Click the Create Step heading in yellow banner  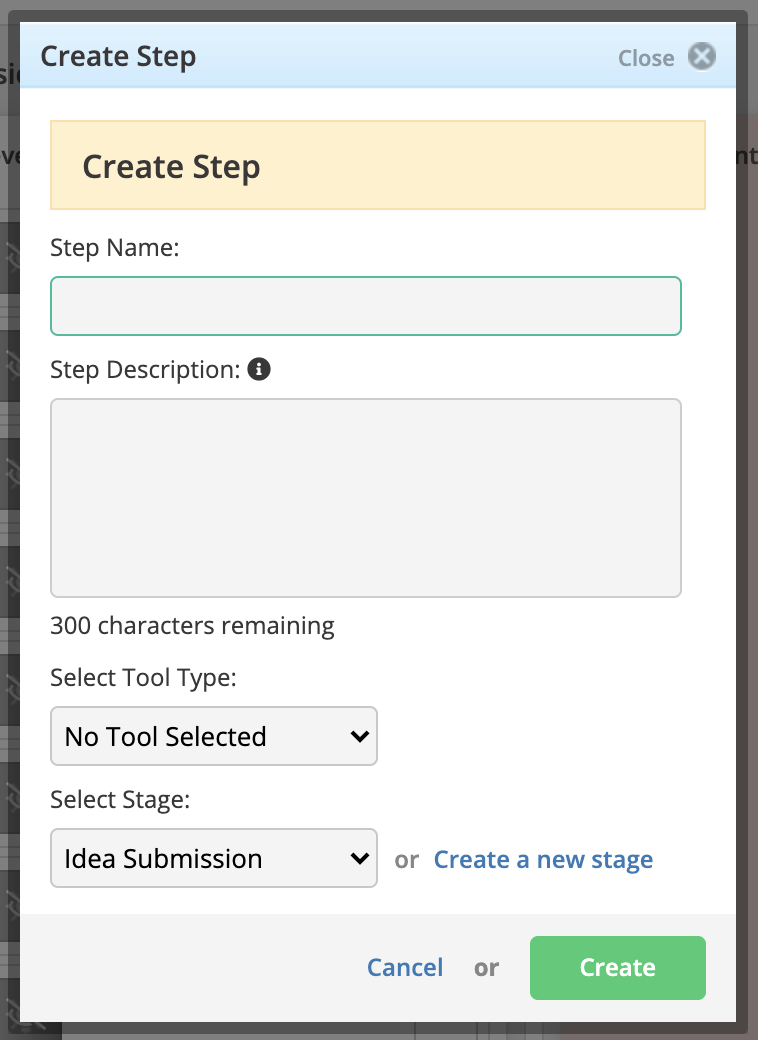pyautogui.click(x=171, y=166)
